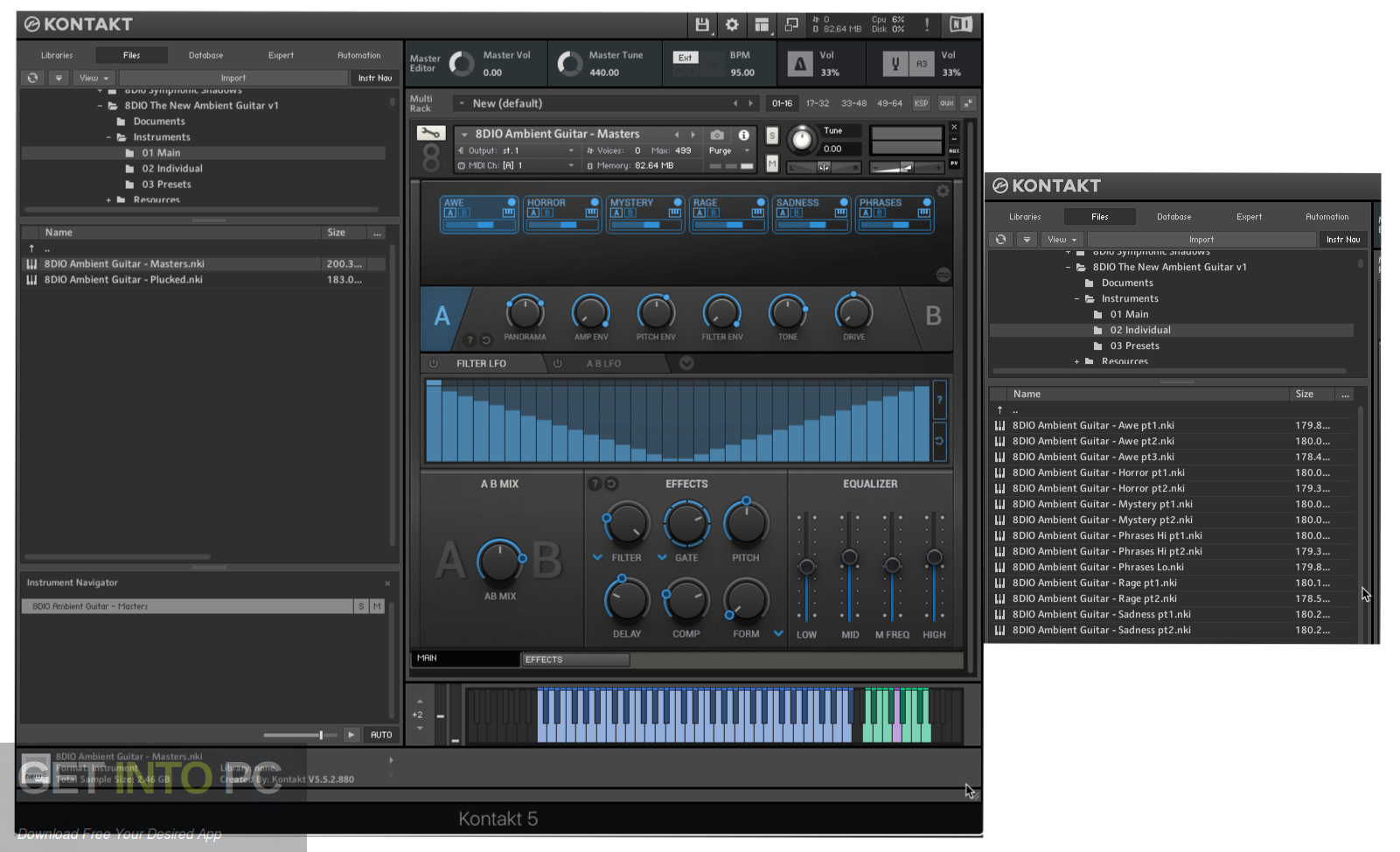Click the metronome icon
1400x852 pixels.
[x=799, y=64]
